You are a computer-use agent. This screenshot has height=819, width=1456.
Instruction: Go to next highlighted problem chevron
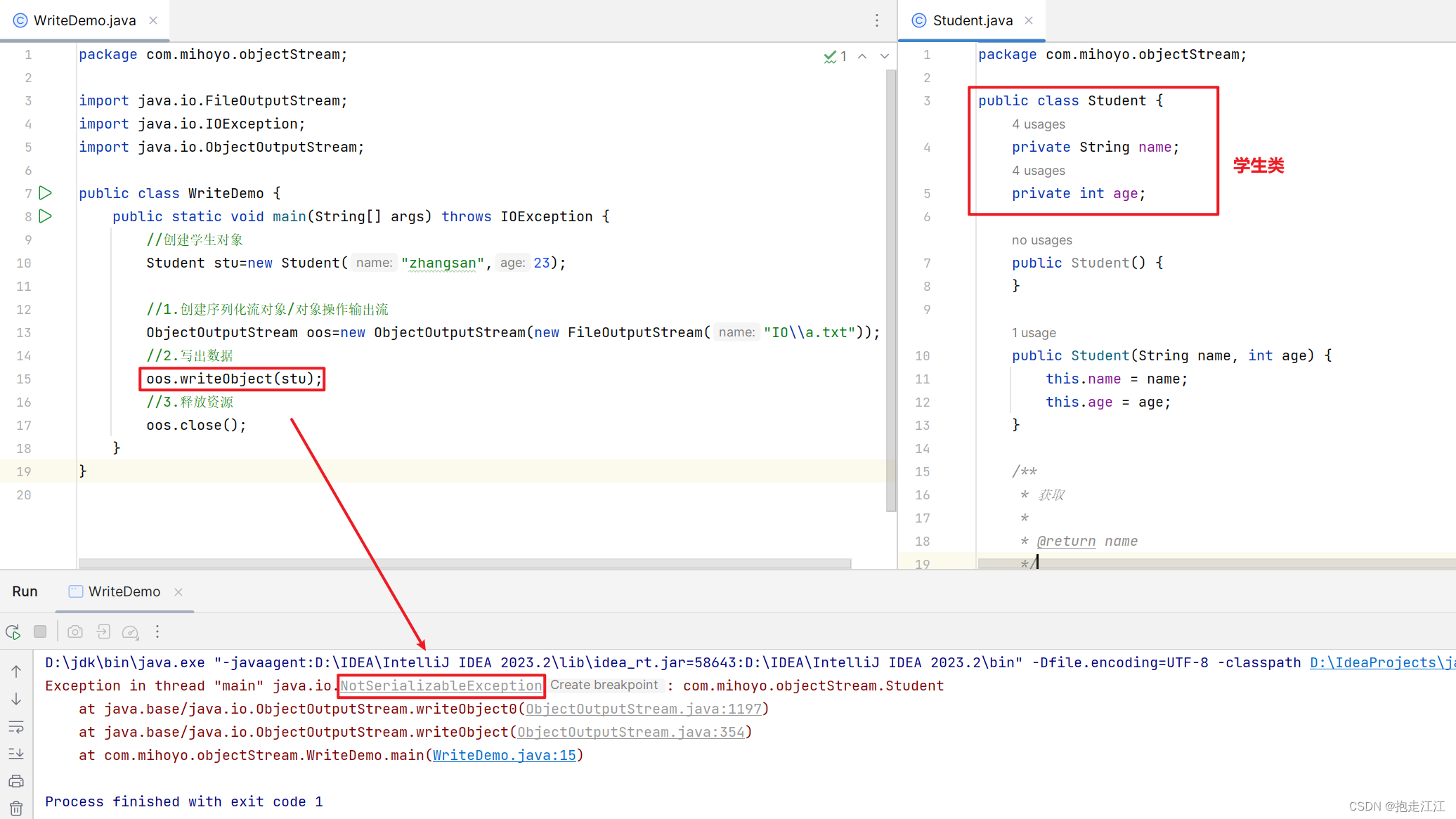pyautogui.click(x=885, y=56)
